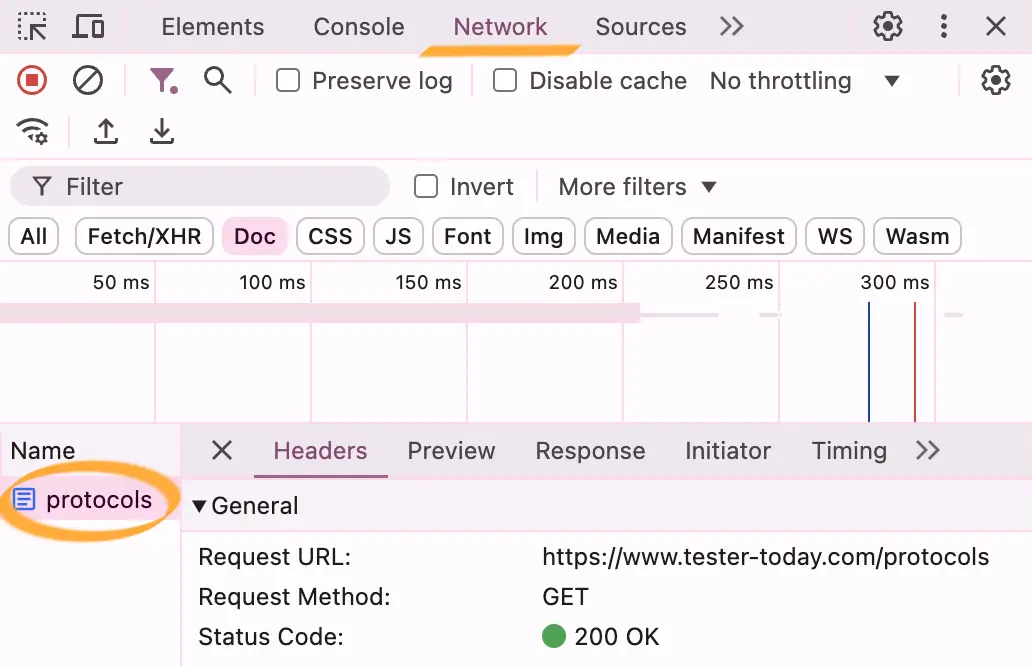The image size is (1032, 666).
Task: Select the inspect element cursor tool
Action: 30,27
